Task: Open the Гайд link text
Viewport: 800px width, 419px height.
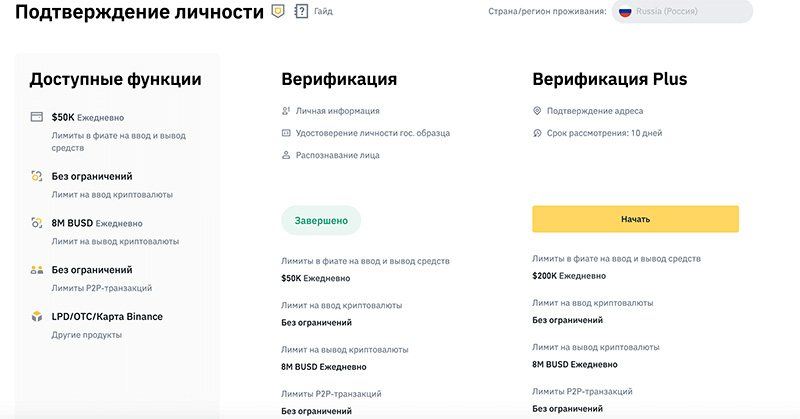Action: point(323,12)
